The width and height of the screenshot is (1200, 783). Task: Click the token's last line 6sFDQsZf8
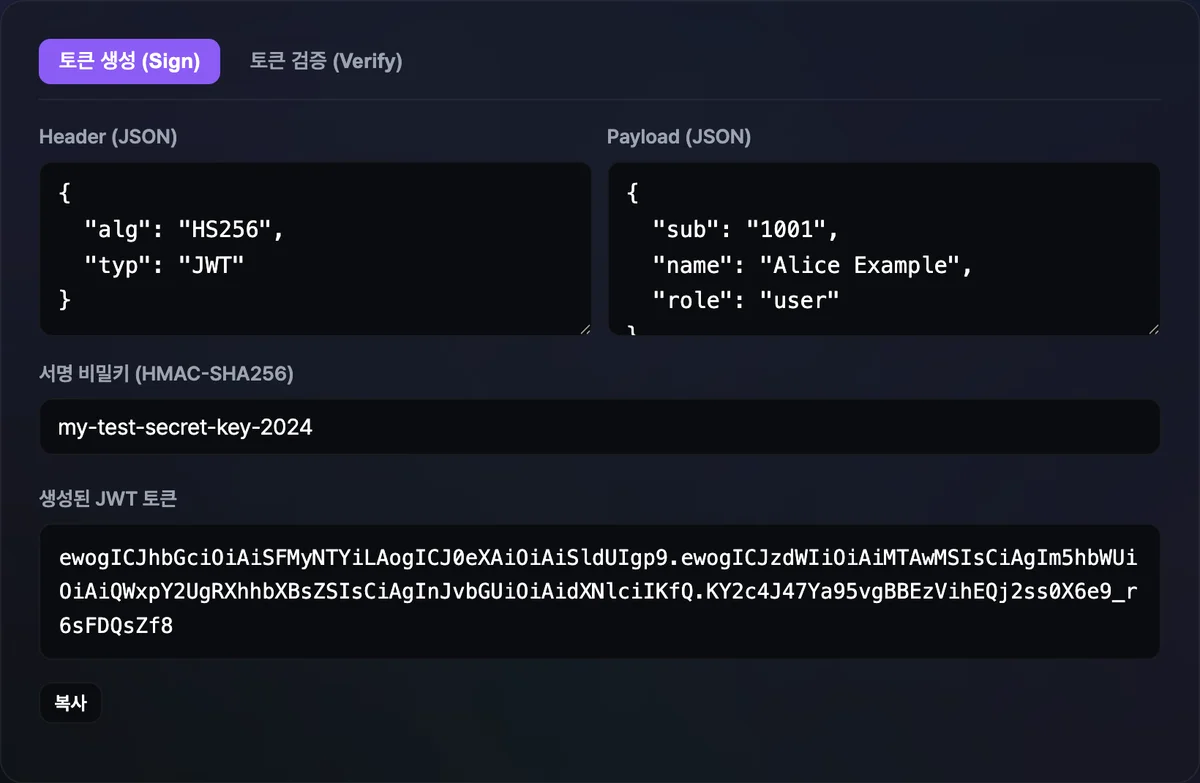coord(117,627)
